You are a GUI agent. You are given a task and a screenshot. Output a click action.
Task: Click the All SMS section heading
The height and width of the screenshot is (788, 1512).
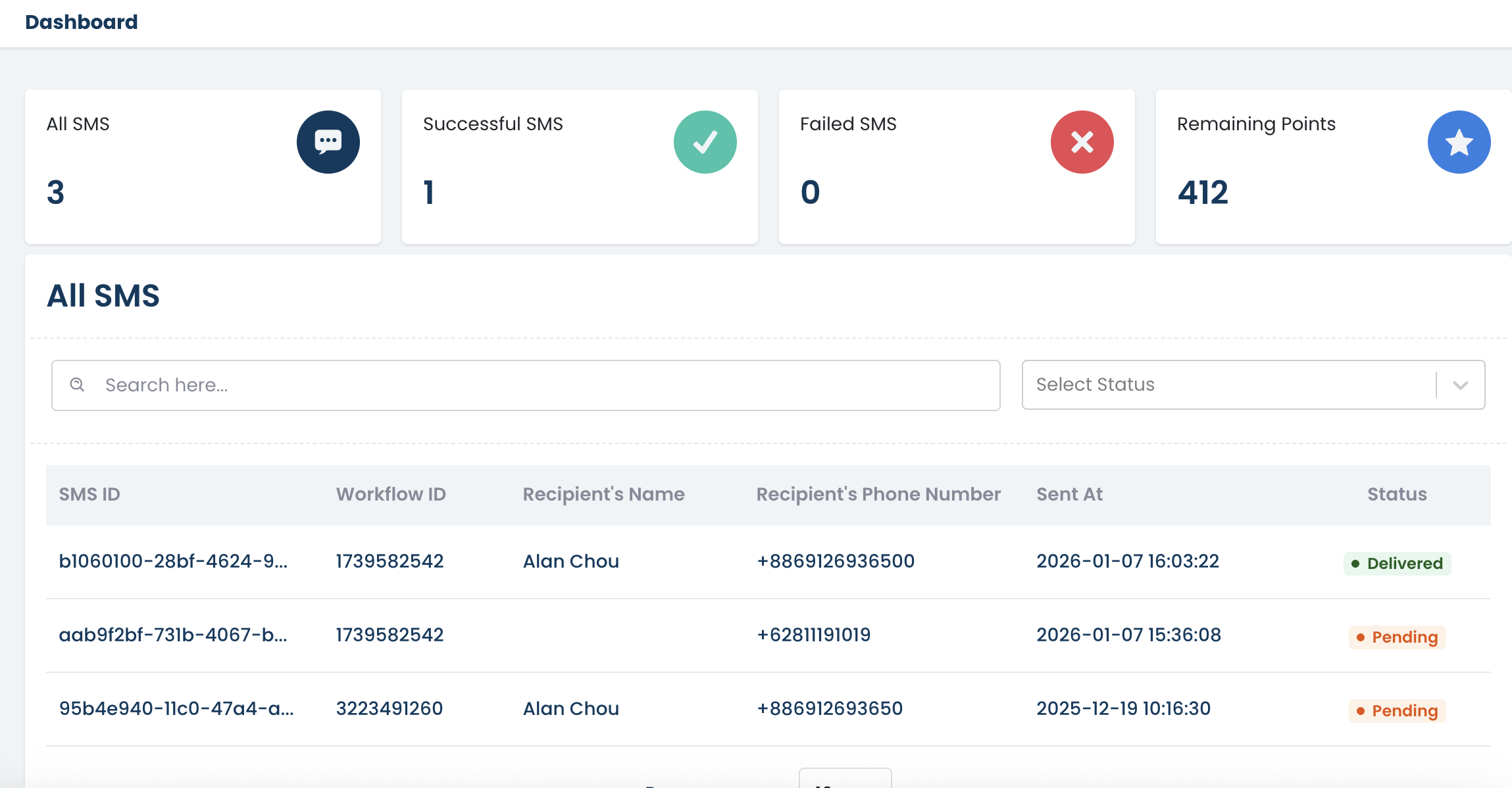click(103, 295)
